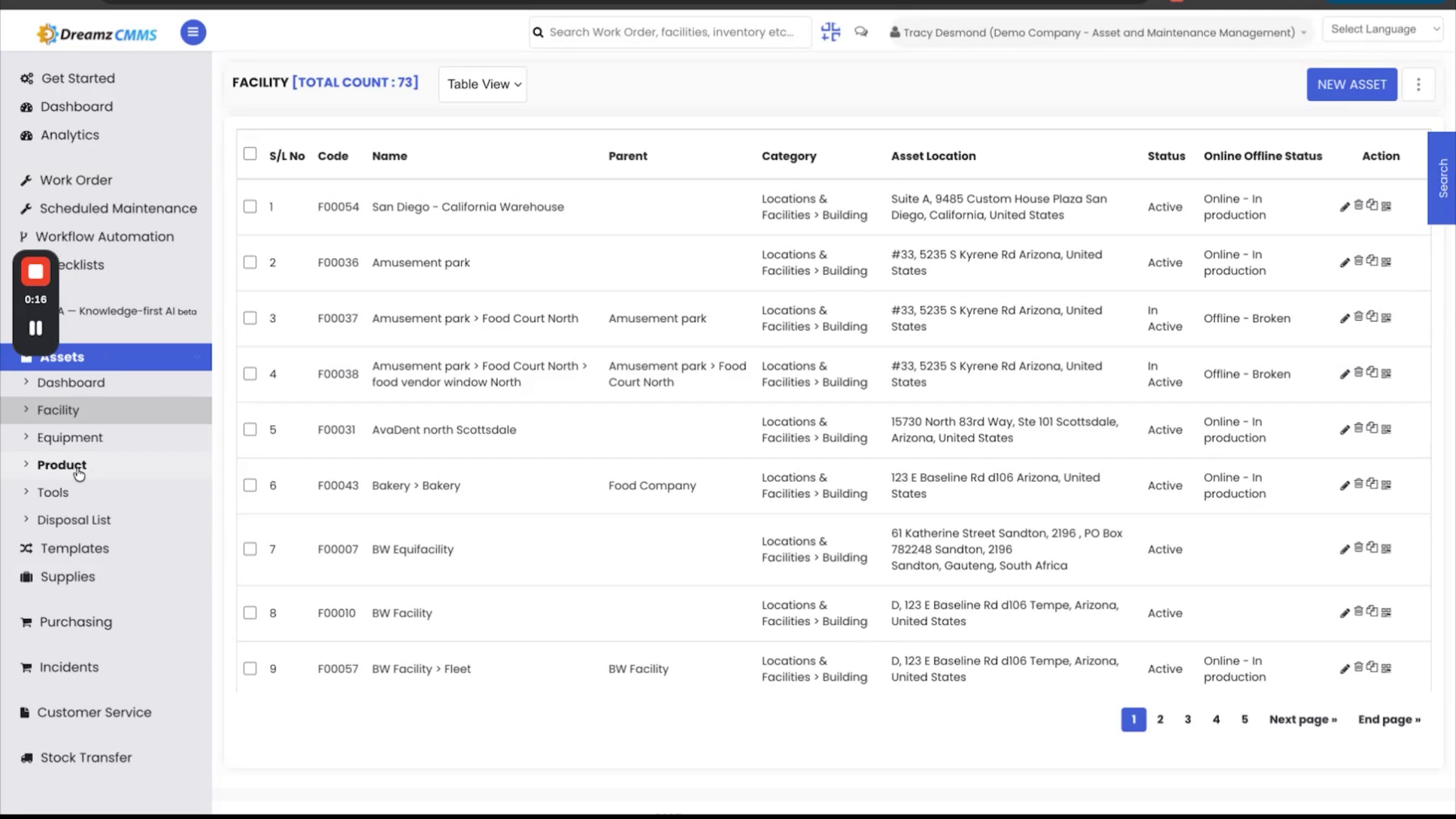The width and height of the screenshot is (1456, 819).
Task: Click the global search input field
Action: point(672,32)
